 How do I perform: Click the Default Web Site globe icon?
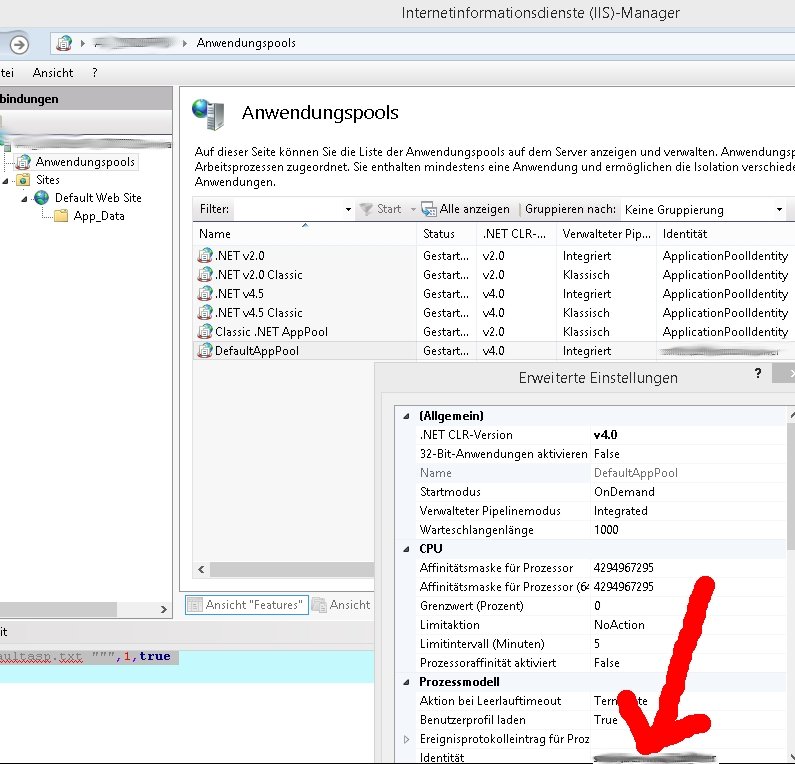click(x=42, y=198)
